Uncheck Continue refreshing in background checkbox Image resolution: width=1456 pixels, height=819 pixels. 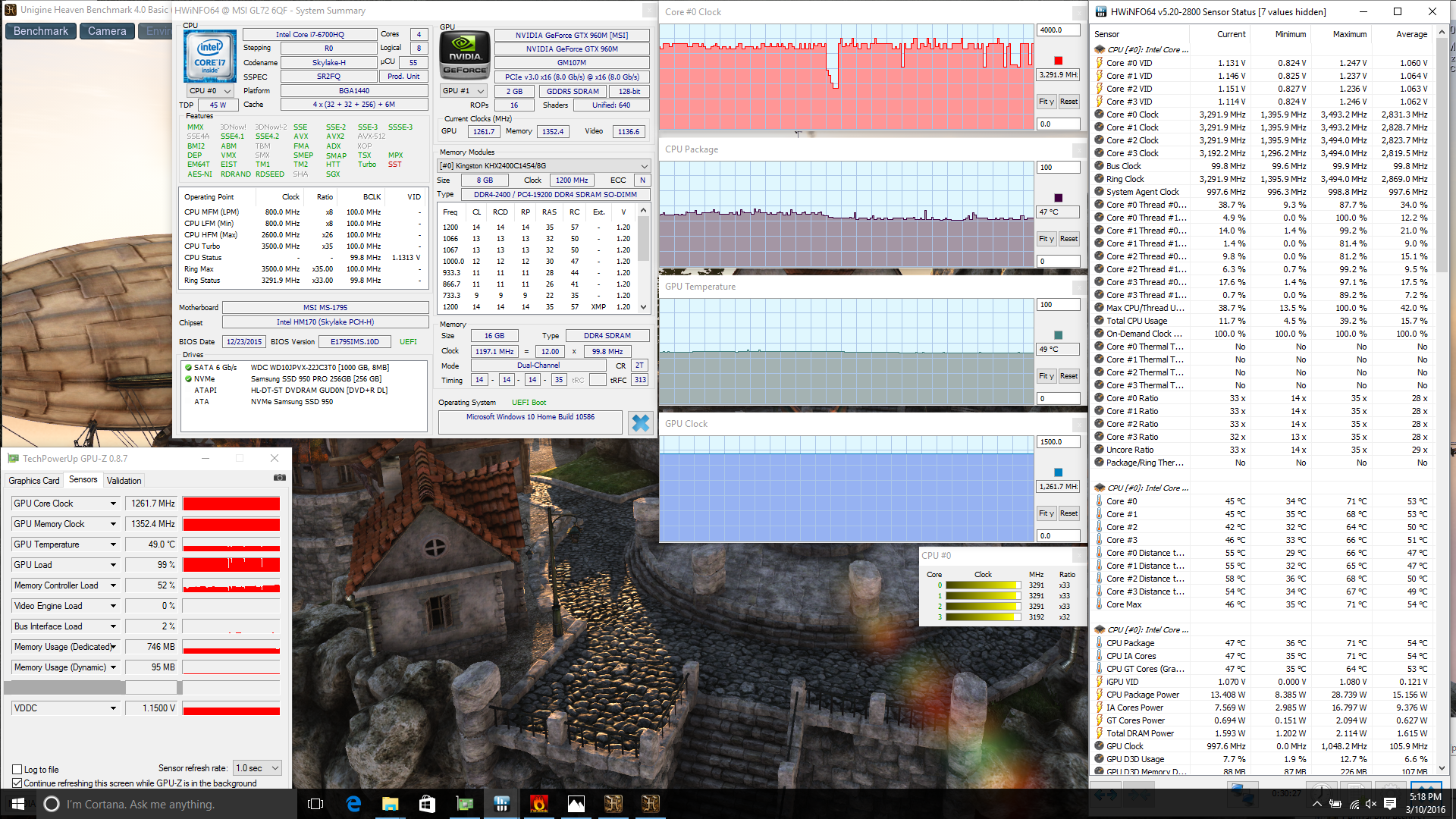pyautogui.click(x=17, y=783)
